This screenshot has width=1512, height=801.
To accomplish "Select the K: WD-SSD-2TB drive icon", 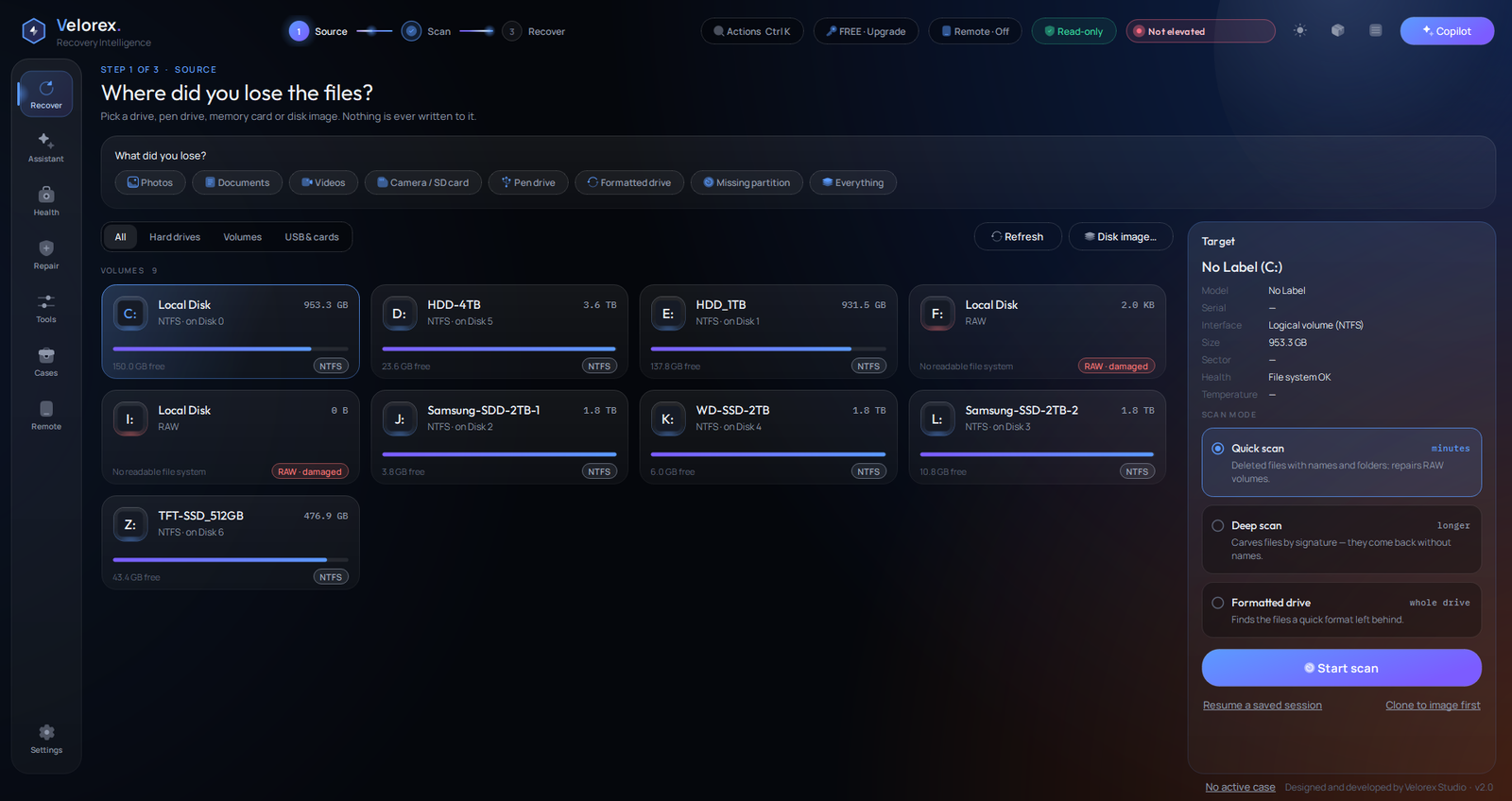I will [x=668, y=419].
